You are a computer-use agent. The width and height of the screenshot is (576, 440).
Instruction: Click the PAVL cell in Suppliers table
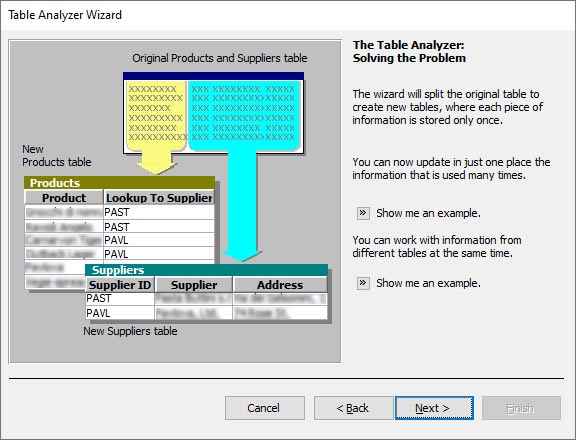[x=120, y=313]
